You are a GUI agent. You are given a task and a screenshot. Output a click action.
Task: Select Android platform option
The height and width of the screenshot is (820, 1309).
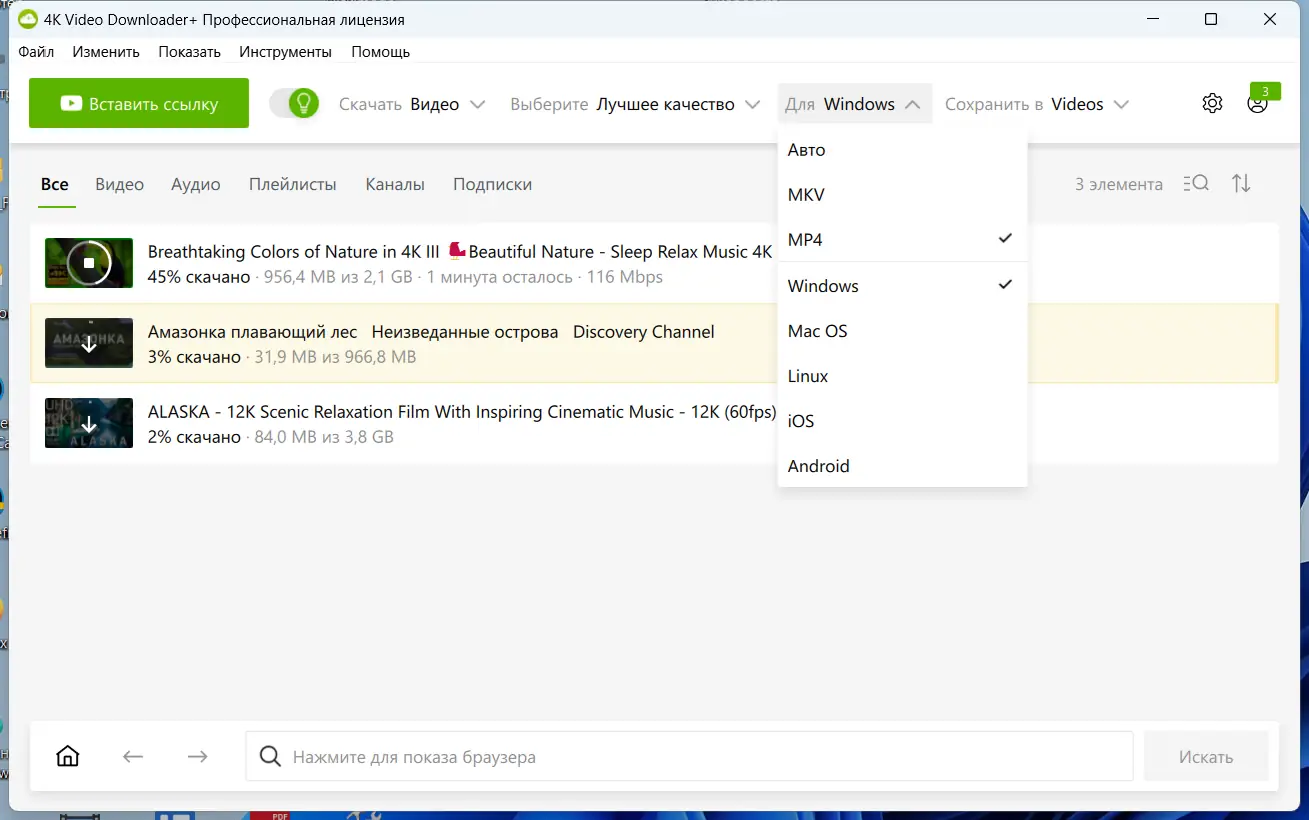902,466
